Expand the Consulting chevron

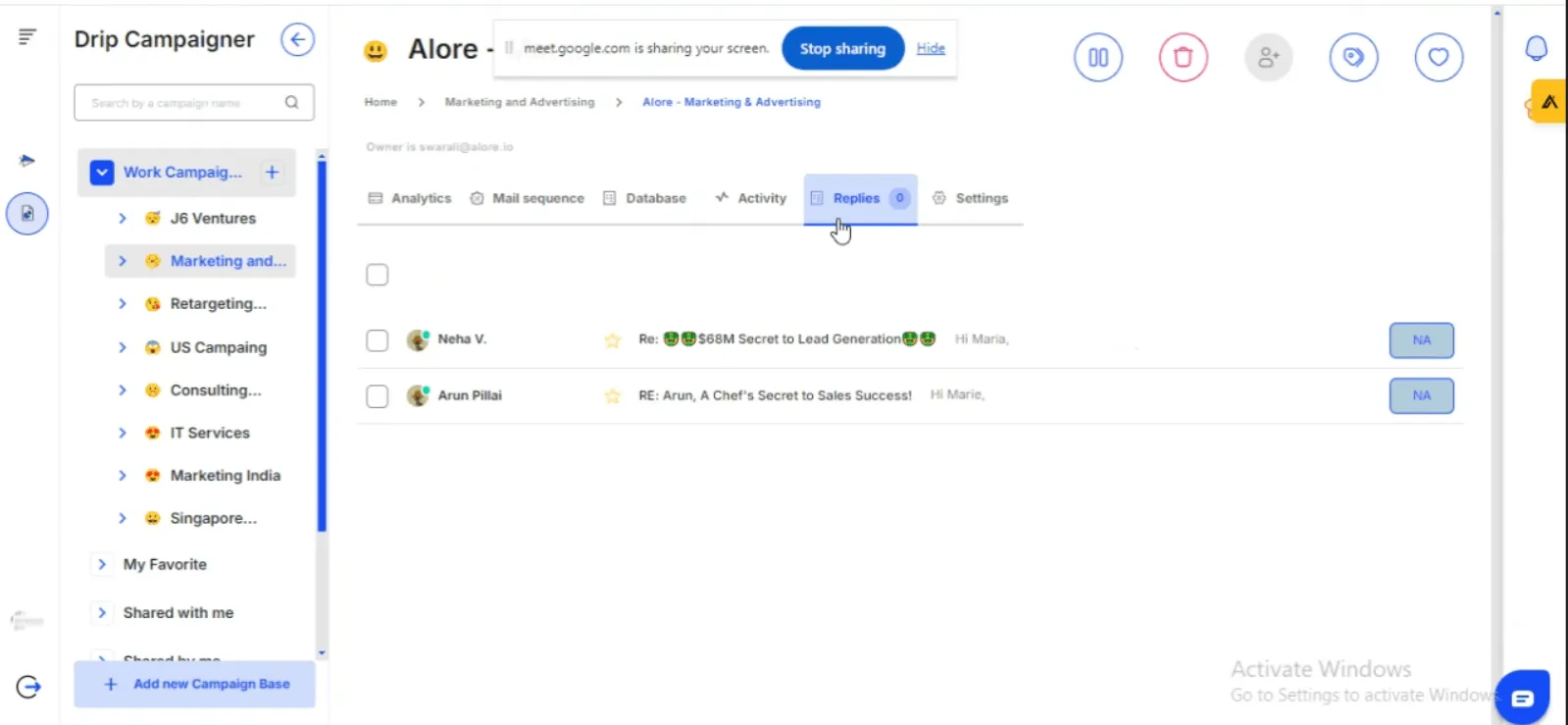click(123, 390)
